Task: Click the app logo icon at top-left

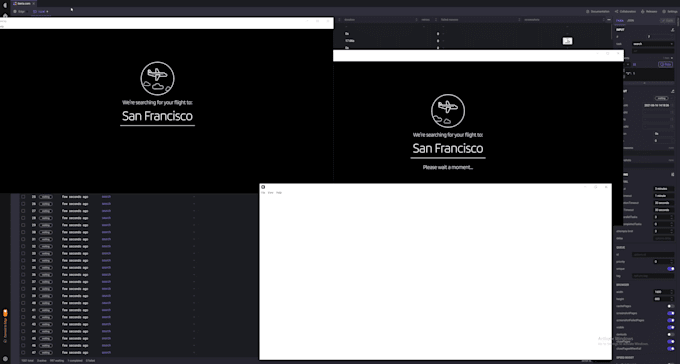Action: tap(5, 5)
